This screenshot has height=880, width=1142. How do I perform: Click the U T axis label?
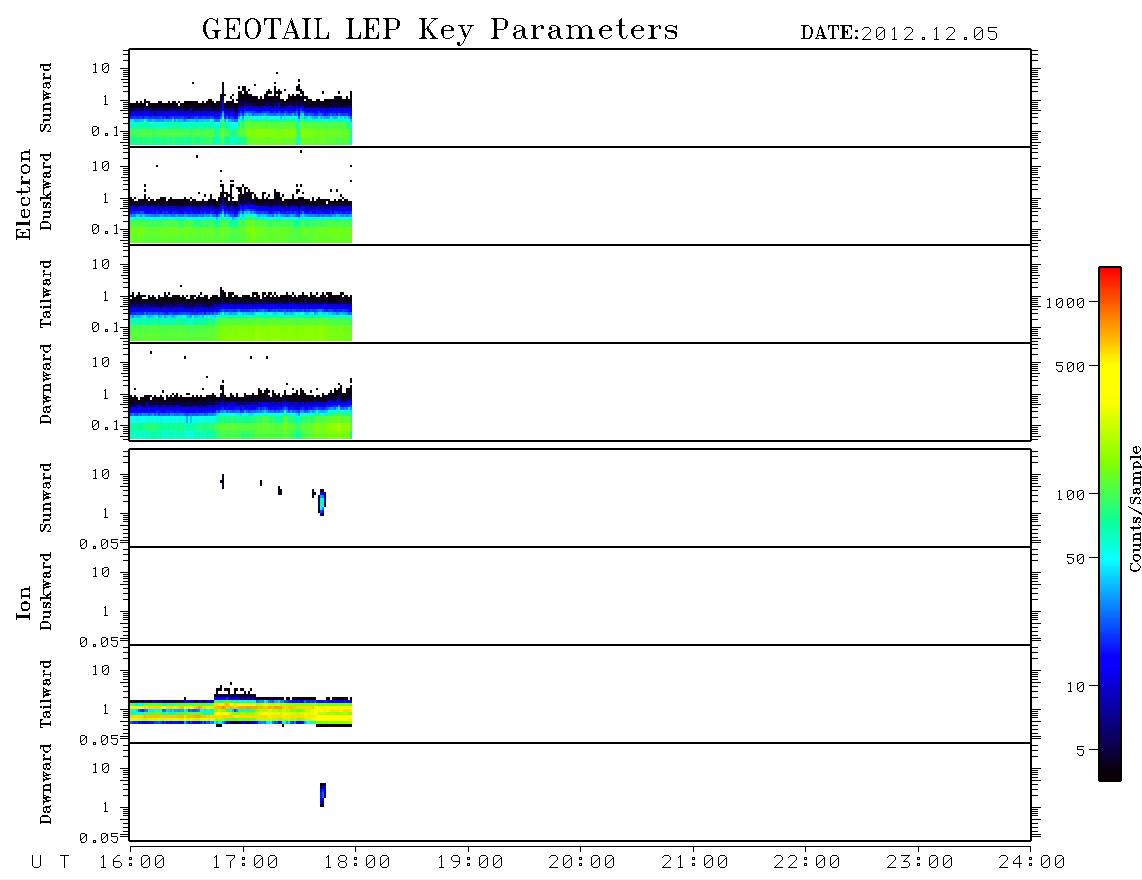50,863
